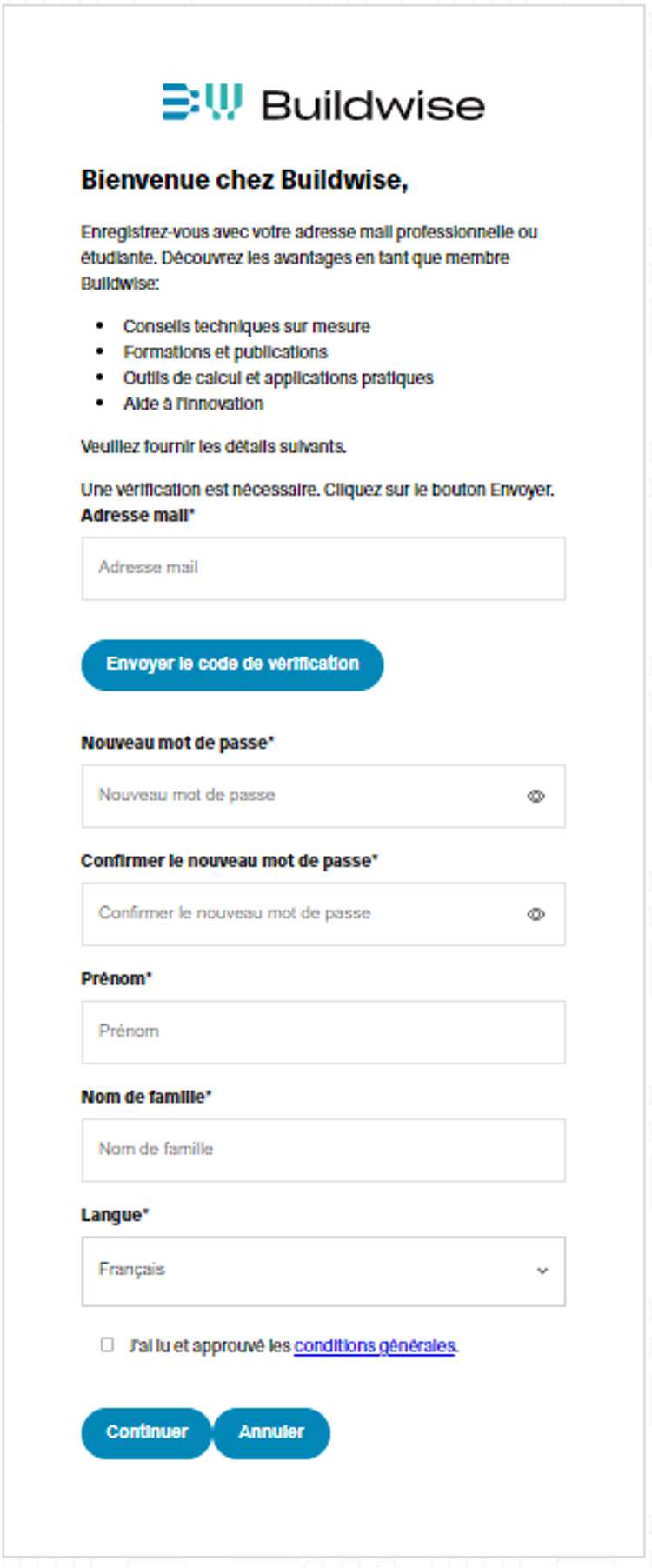Click the Nom de famille input field
The height and width of the screenshot is (1568, 652).
click(323, 1150)
